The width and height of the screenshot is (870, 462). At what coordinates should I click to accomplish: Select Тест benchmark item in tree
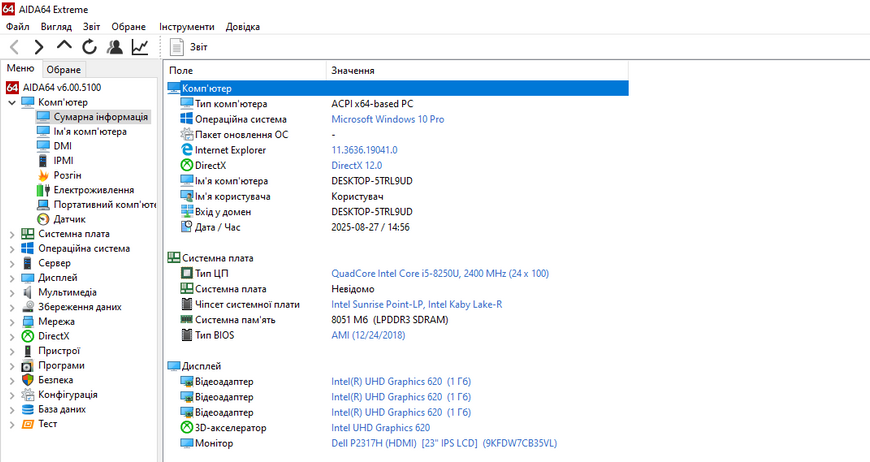pos(48,424)
